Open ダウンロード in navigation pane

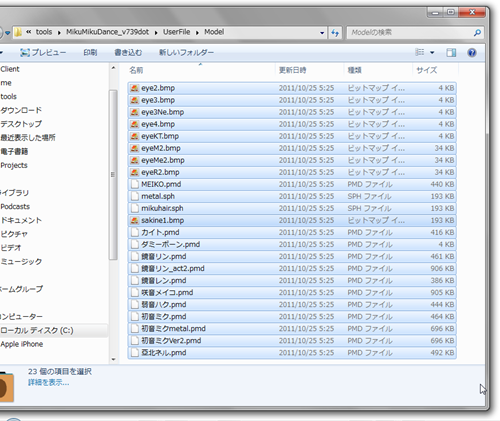point(21,110)
